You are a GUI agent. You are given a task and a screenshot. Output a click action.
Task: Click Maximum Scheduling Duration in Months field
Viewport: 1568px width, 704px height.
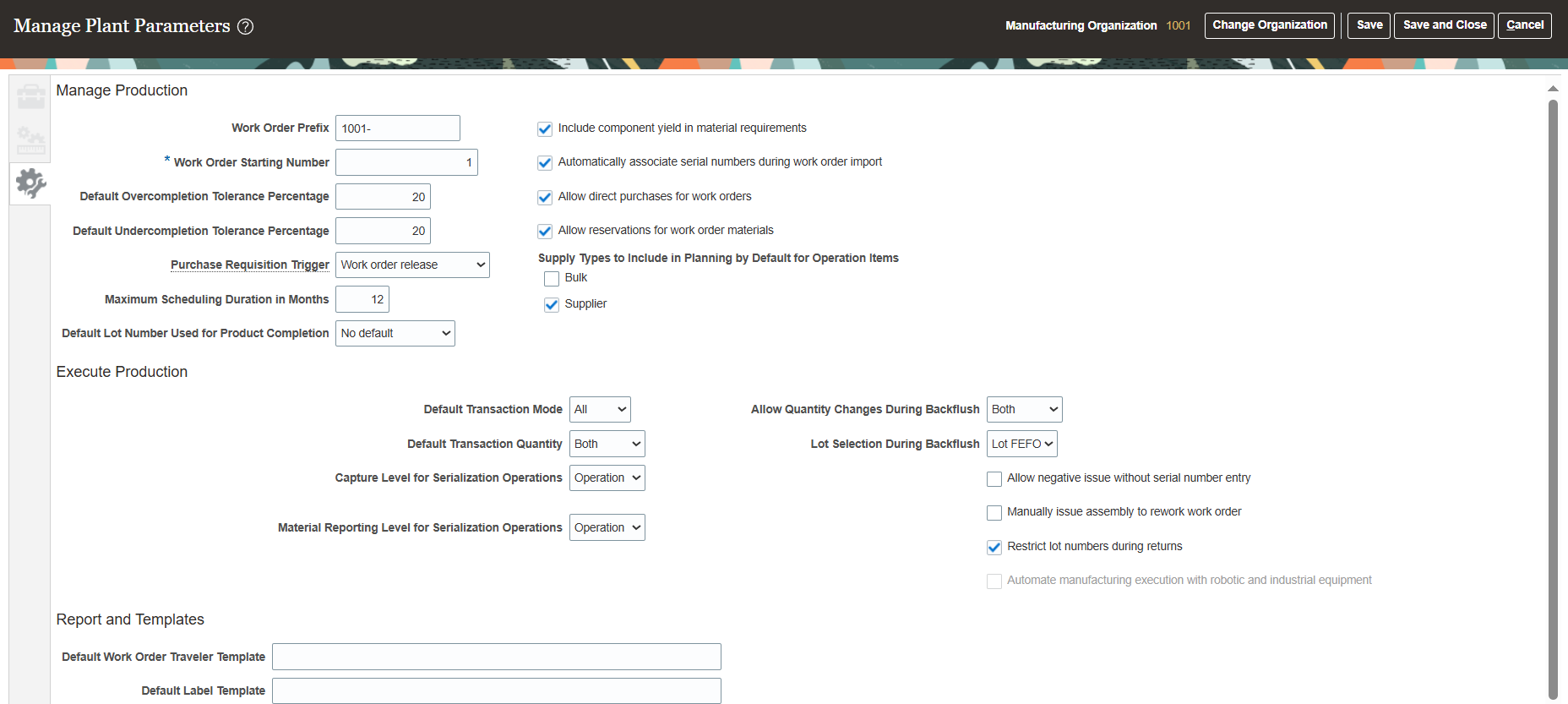coord(362,299)
